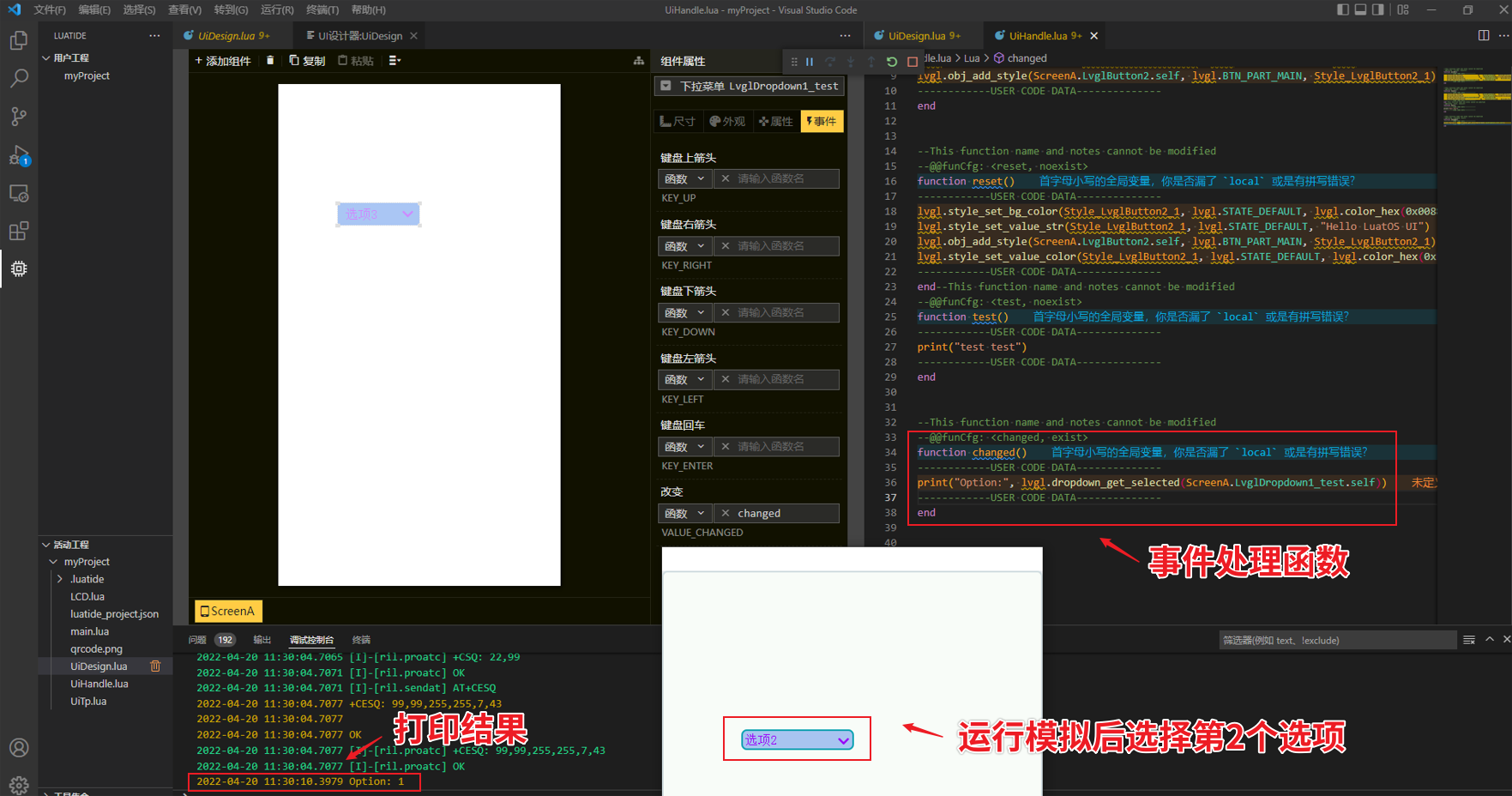Step Into using the down-arrow debug icon
The width and height of the screenshot is (1512, 796).
(850, 62)
